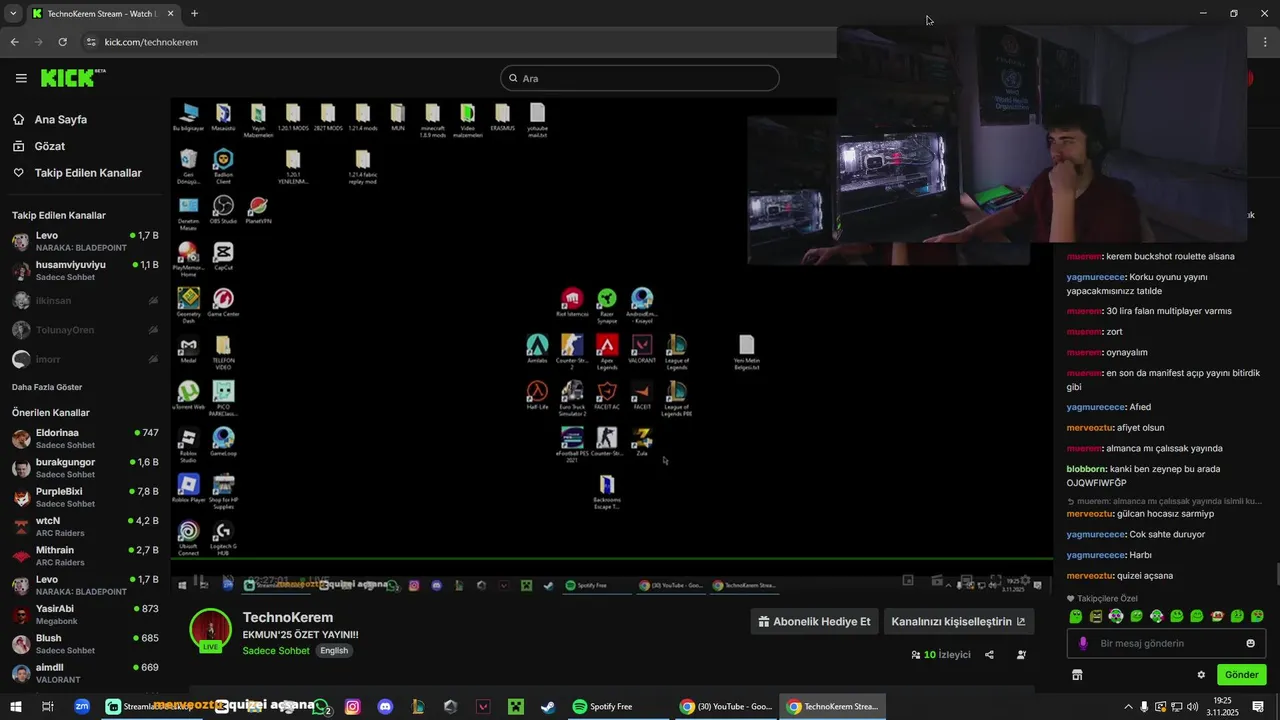Open Task View on the taskbar
The image size is (1280, 720).
click(47, 706)
